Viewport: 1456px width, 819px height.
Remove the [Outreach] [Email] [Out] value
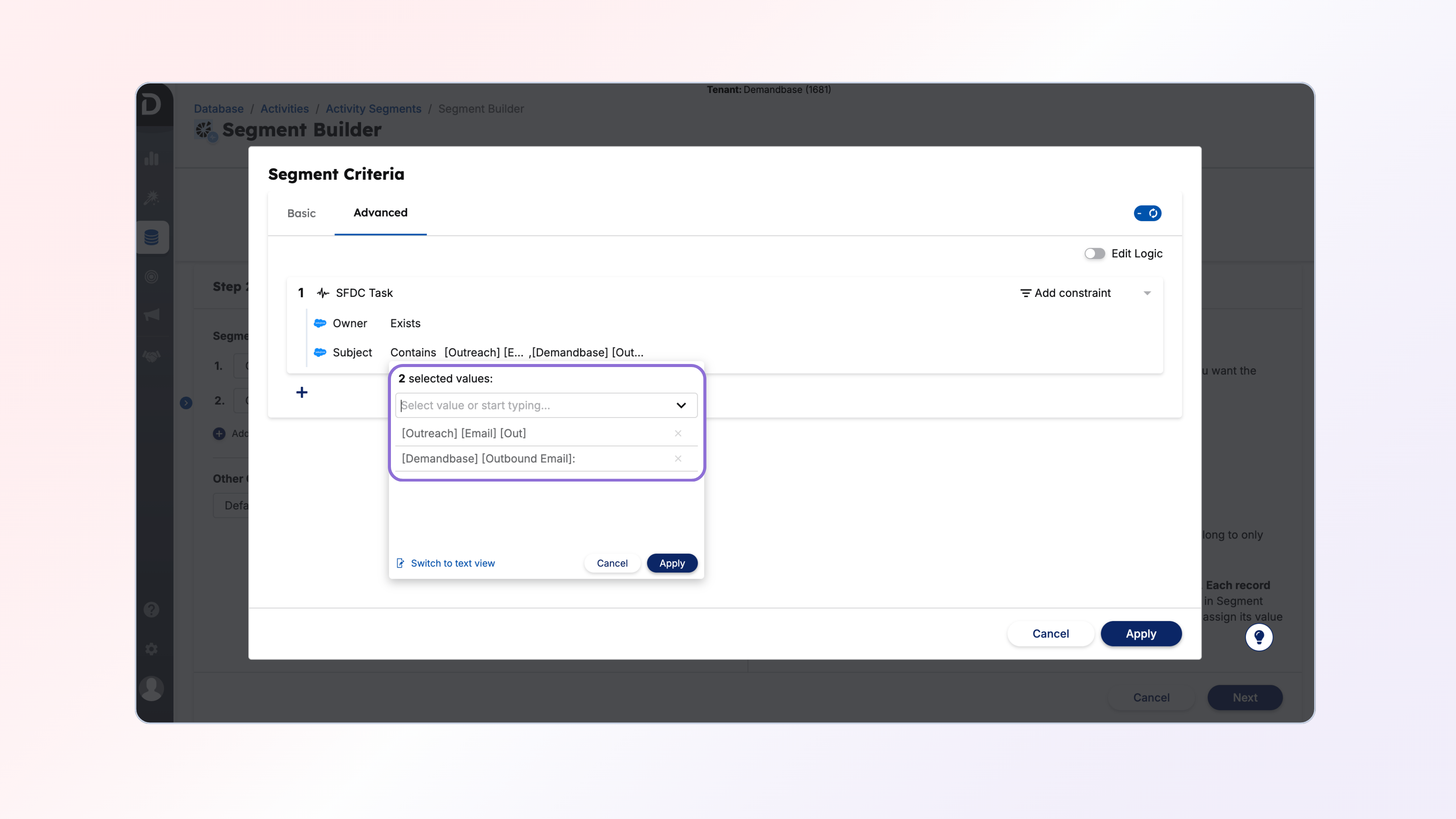coord(678,433)
